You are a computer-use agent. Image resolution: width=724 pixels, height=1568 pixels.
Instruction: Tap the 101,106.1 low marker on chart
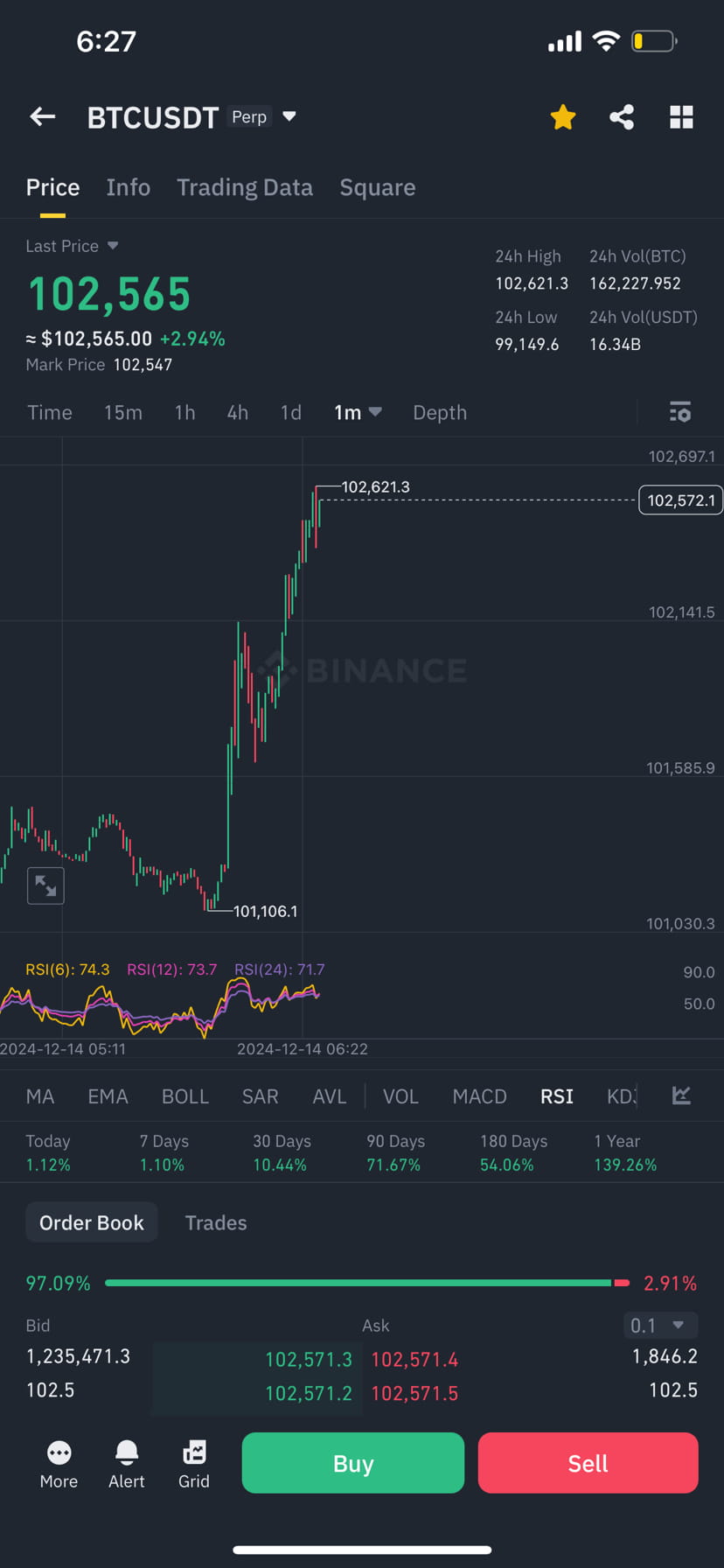pos(265,911)
